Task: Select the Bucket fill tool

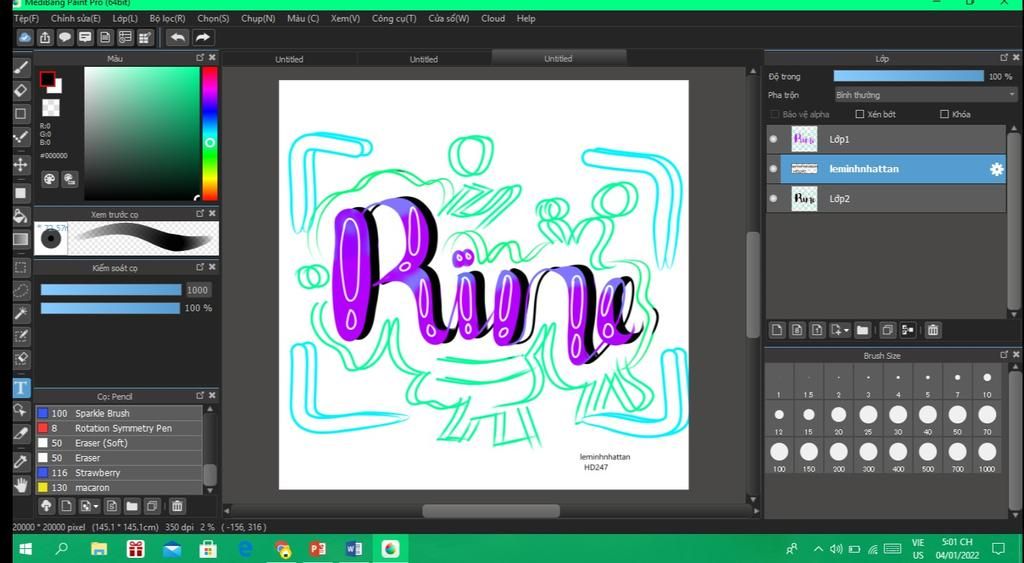Action: 21,216
